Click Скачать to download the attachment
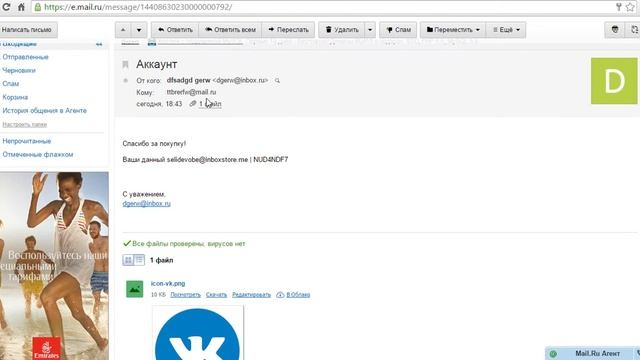Viewport: 640px width, 360px height. (x=216, y=295)
